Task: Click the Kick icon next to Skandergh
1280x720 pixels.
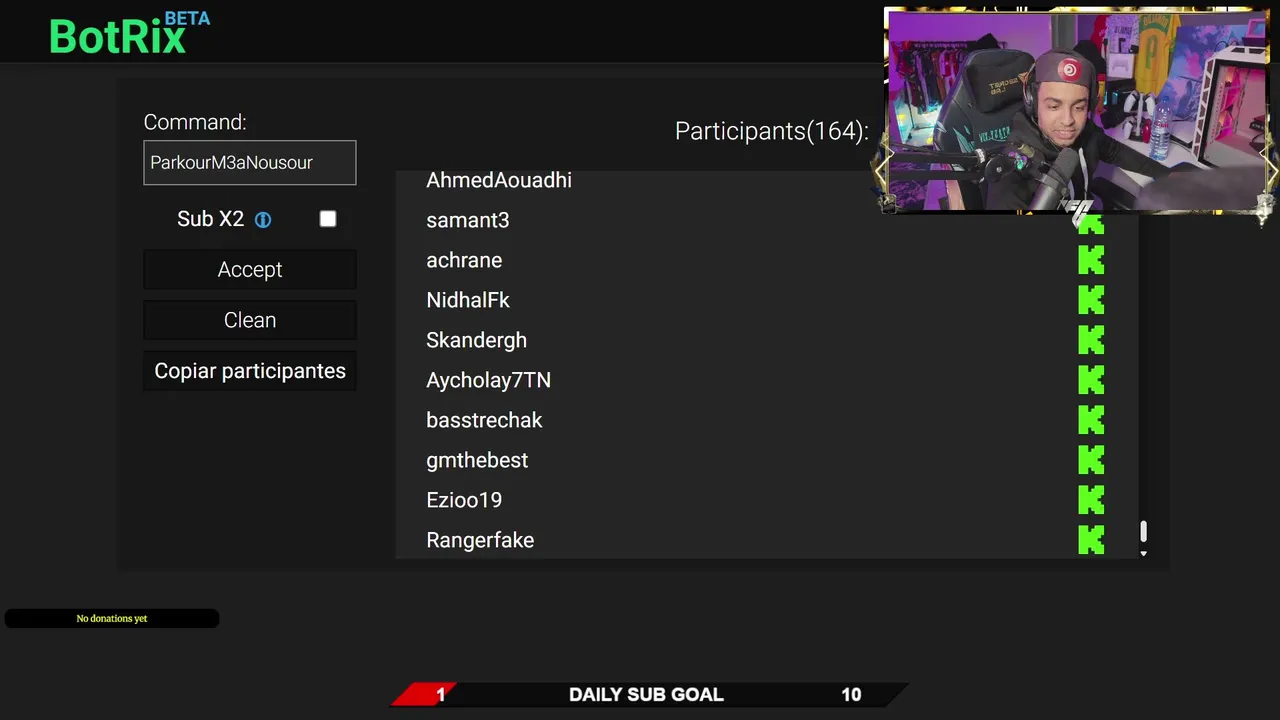Action: (1091, 340)
